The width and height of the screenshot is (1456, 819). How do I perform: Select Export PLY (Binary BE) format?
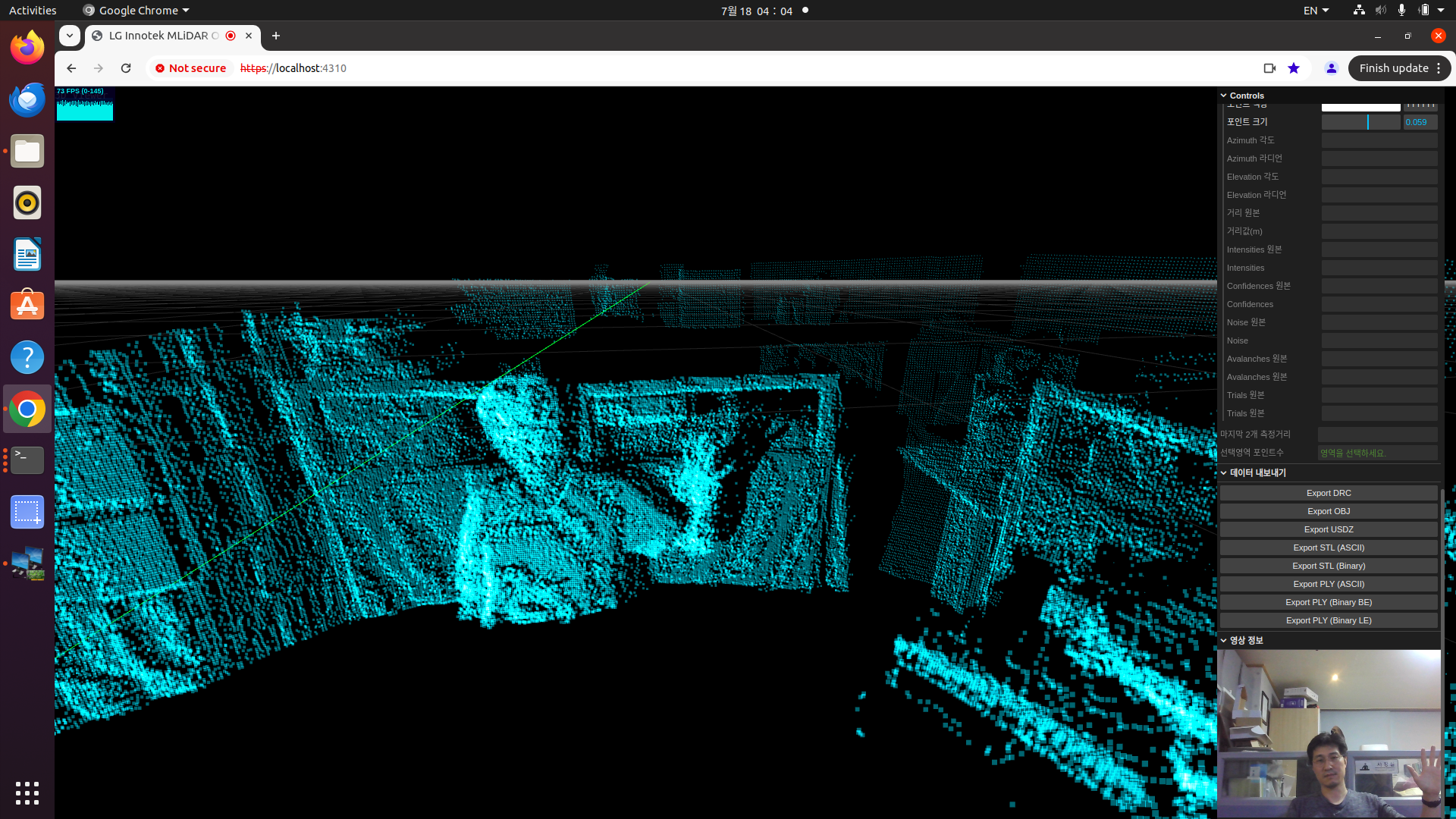click(x=1328, y=602)
